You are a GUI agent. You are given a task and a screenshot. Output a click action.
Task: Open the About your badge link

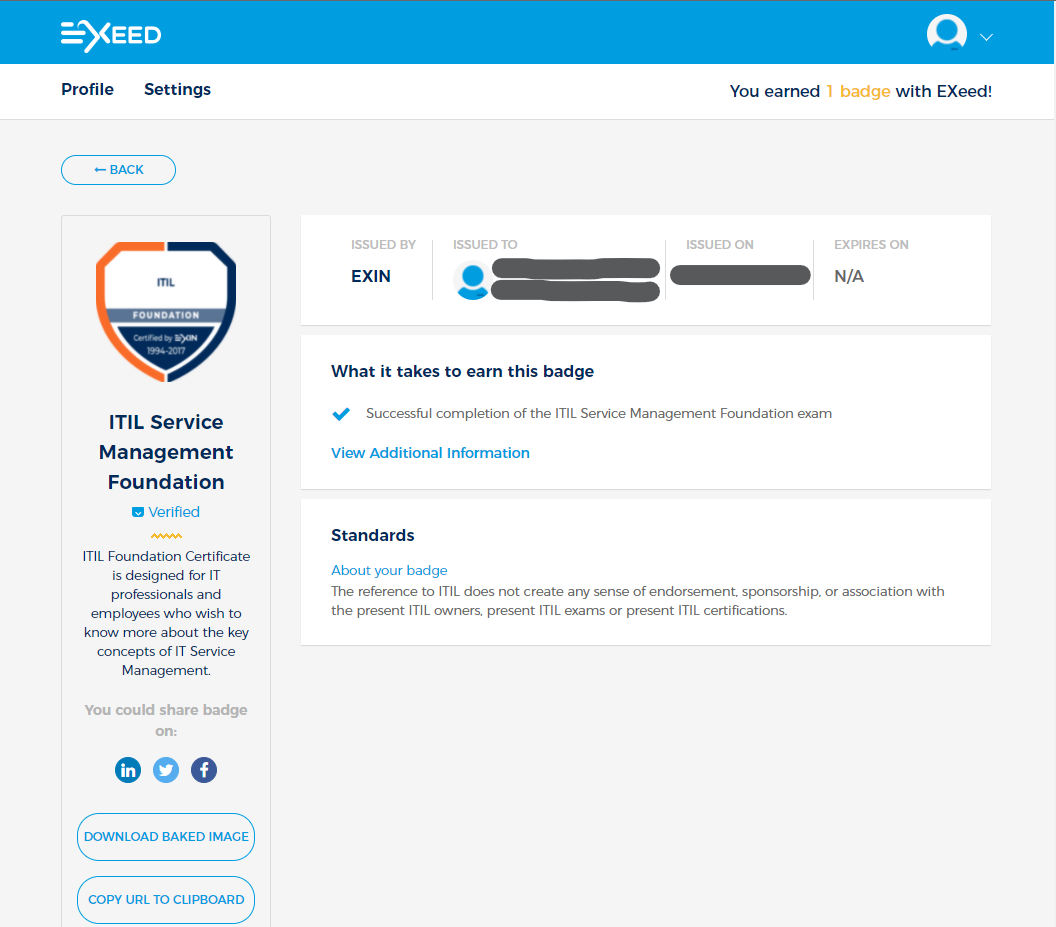[389, 571]
